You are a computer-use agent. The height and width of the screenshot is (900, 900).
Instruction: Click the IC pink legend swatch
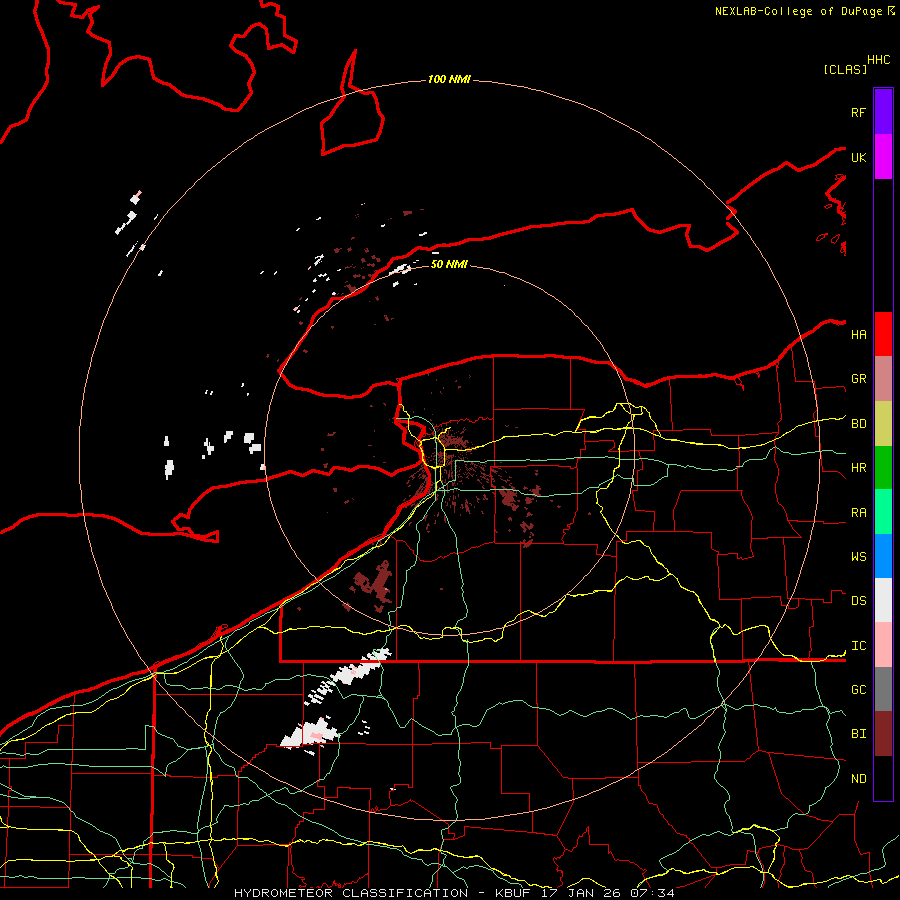(x=883, y=645)
